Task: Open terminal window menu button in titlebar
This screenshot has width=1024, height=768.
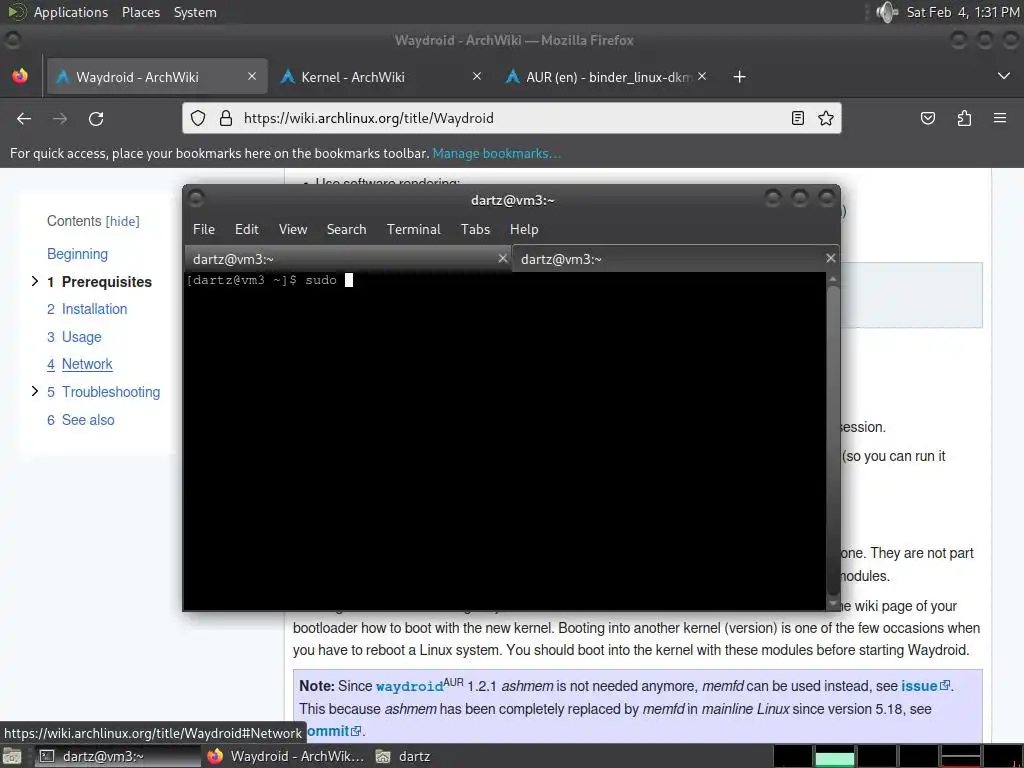Action: [x=196, y=198]
